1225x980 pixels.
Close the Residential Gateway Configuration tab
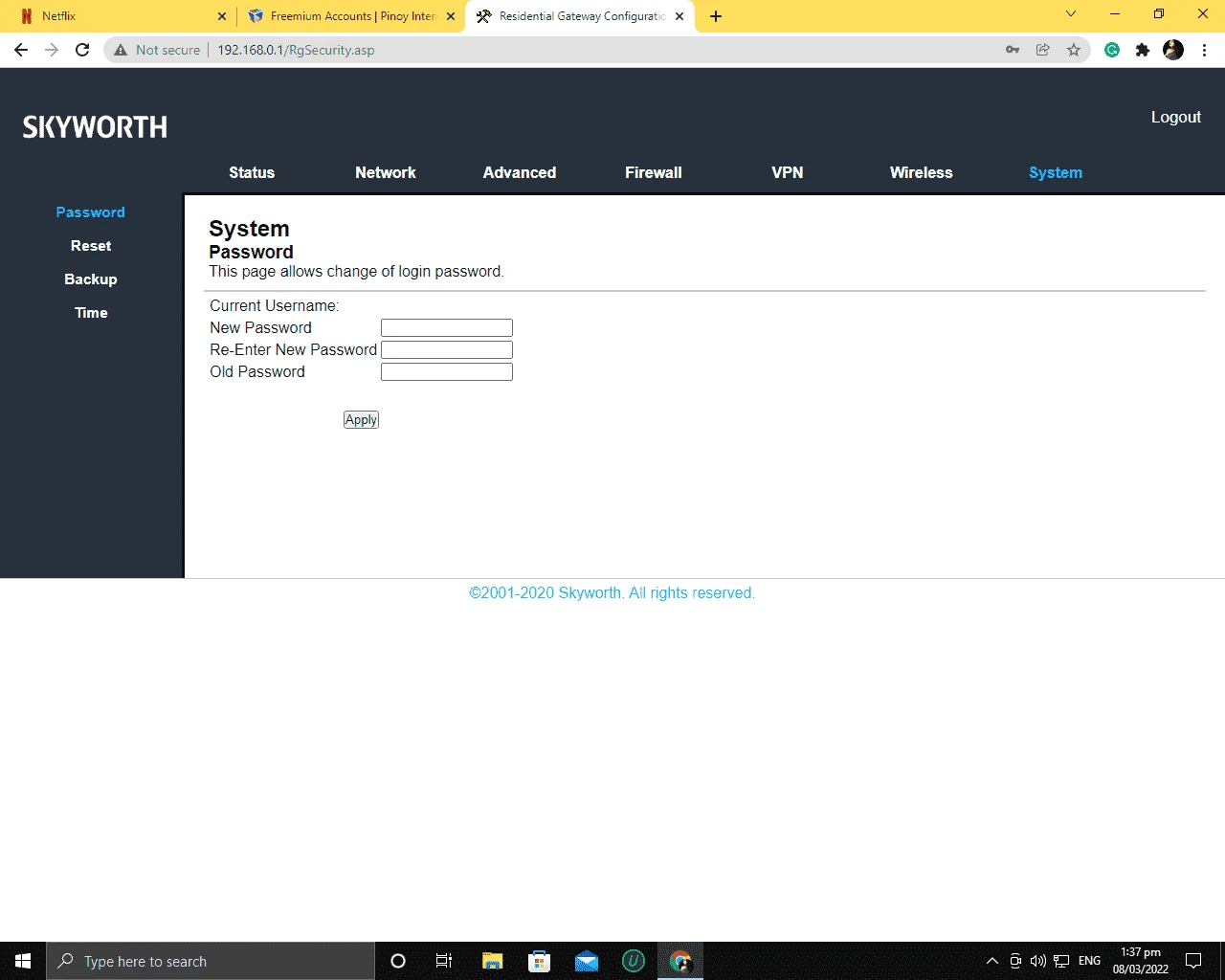679,16
